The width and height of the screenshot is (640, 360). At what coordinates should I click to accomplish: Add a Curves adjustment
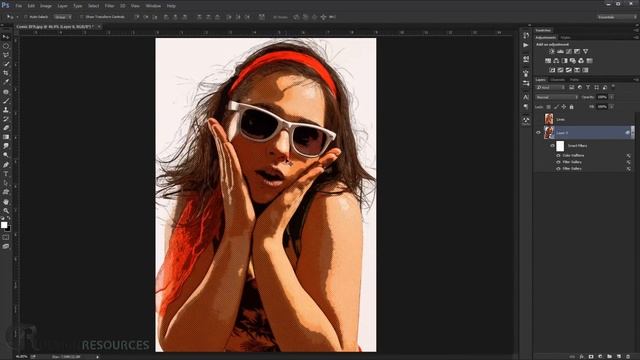[569, 51]
